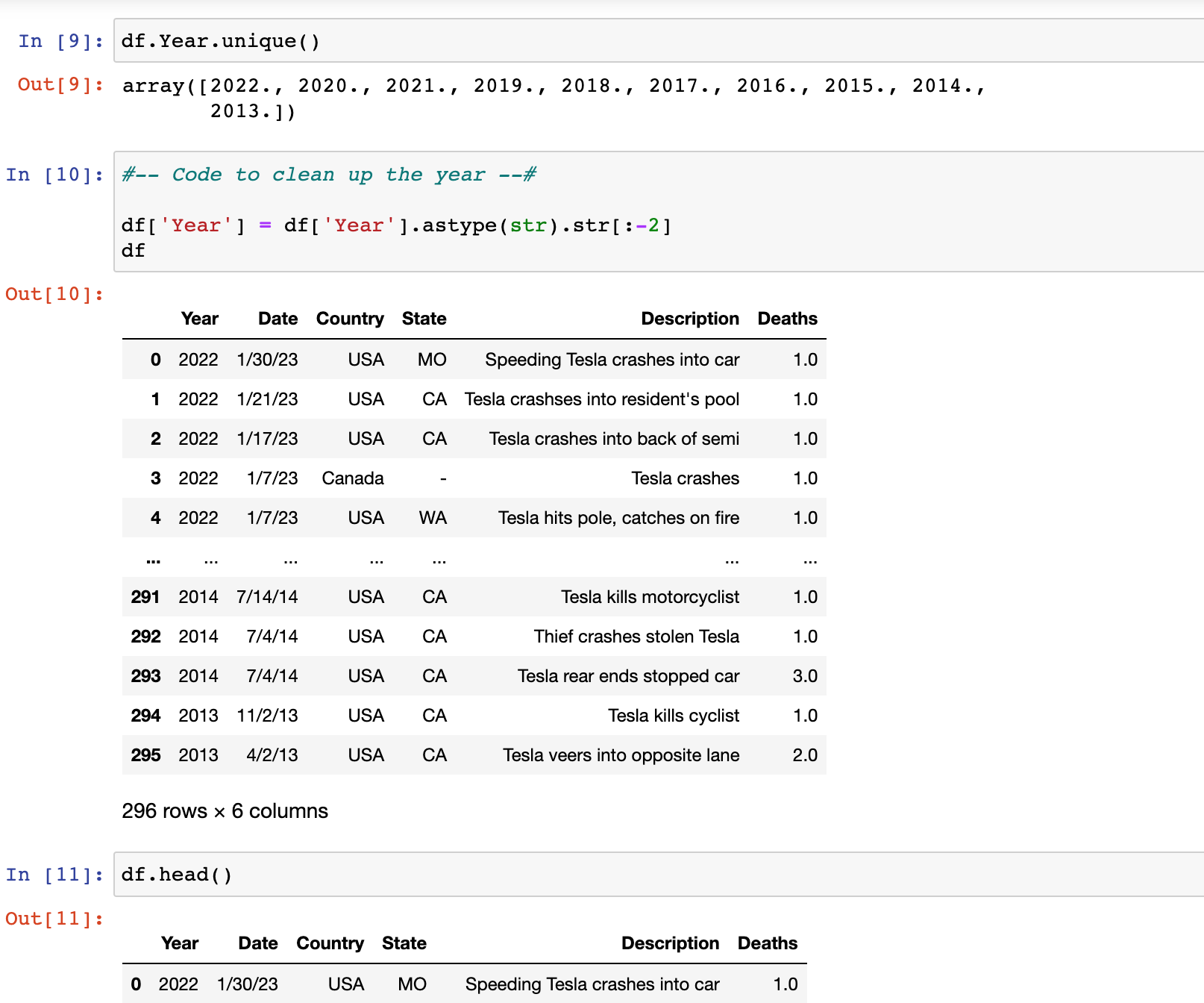
Task: Click the State header in the Out[11] table
Action: pos(404,943)
